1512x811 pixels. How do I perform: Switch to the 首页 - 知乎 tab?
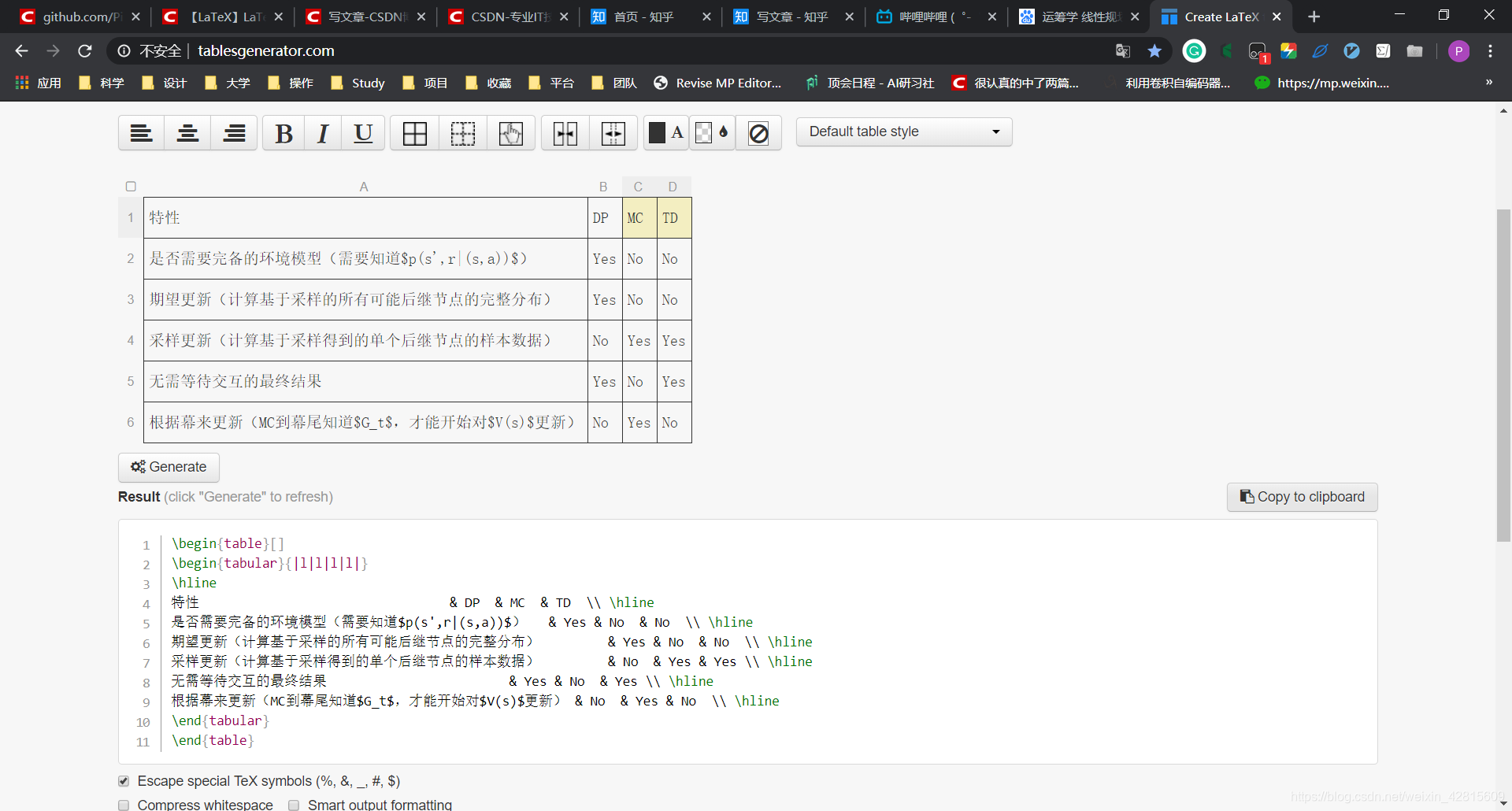pos(651,17)
